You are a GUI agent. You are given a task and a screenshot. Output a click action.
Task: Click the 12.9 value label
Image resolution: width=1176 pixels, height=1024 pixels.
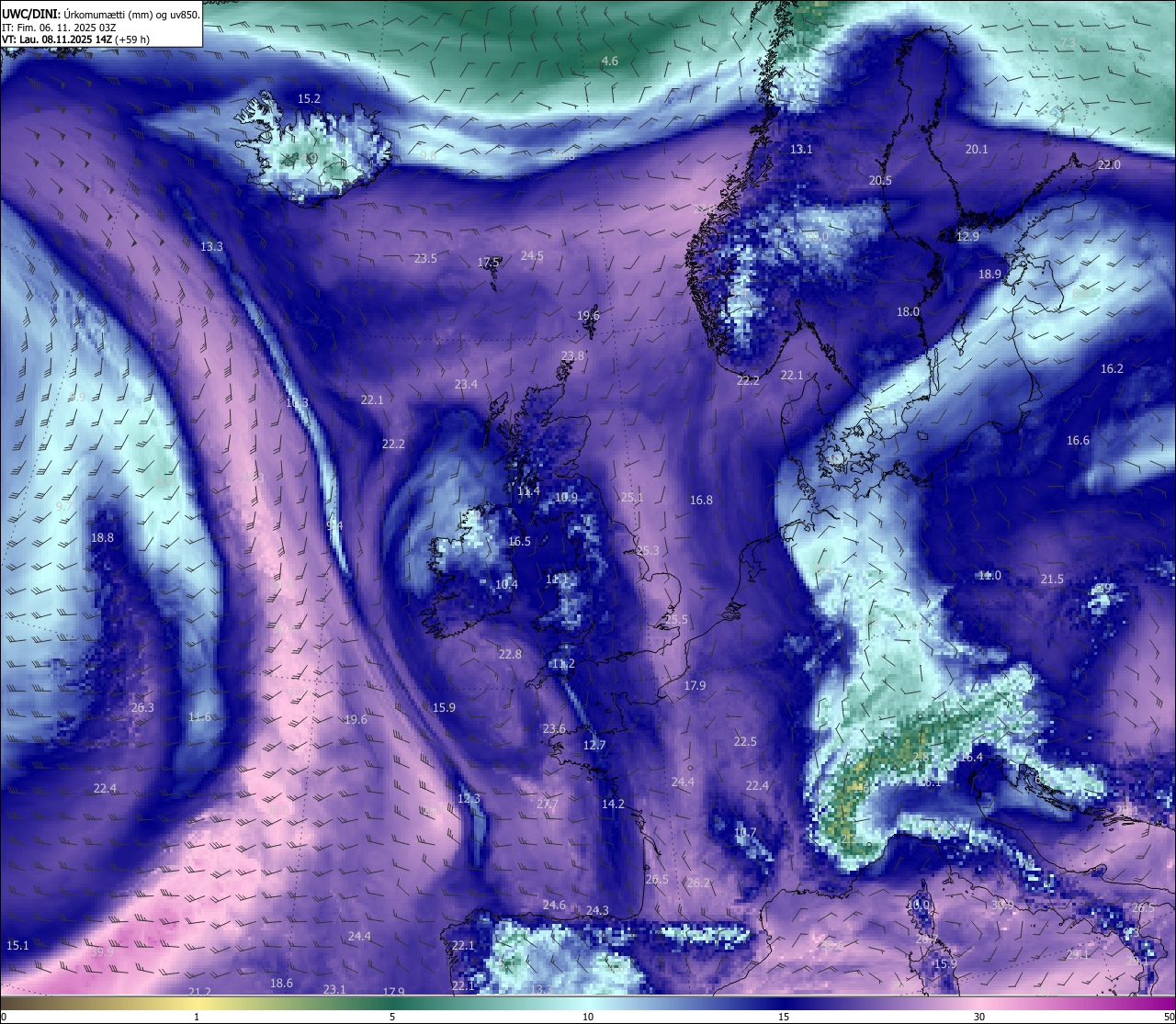(967, 236)
